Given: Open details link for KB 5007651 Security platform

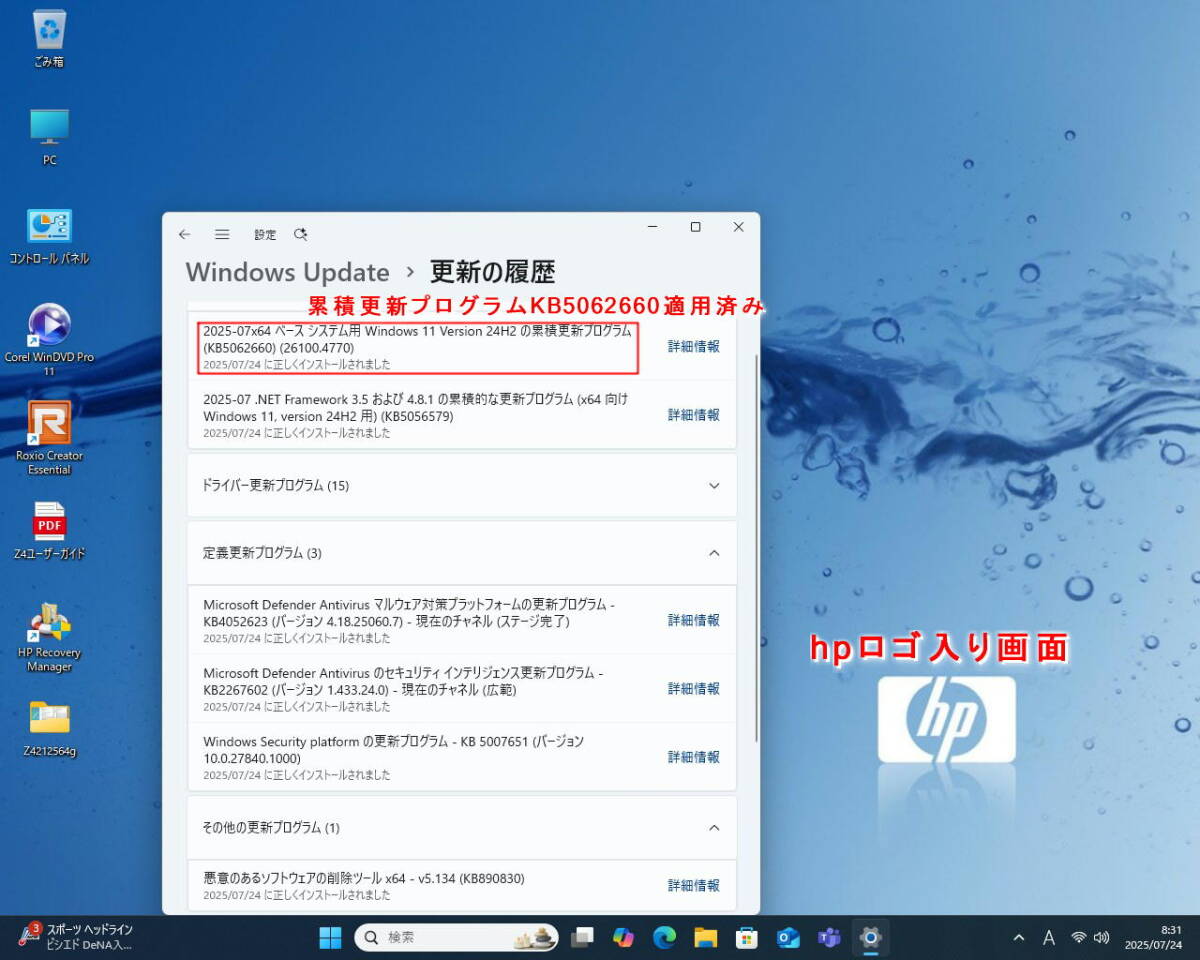Looking at the screenshot, I should 694,757.
